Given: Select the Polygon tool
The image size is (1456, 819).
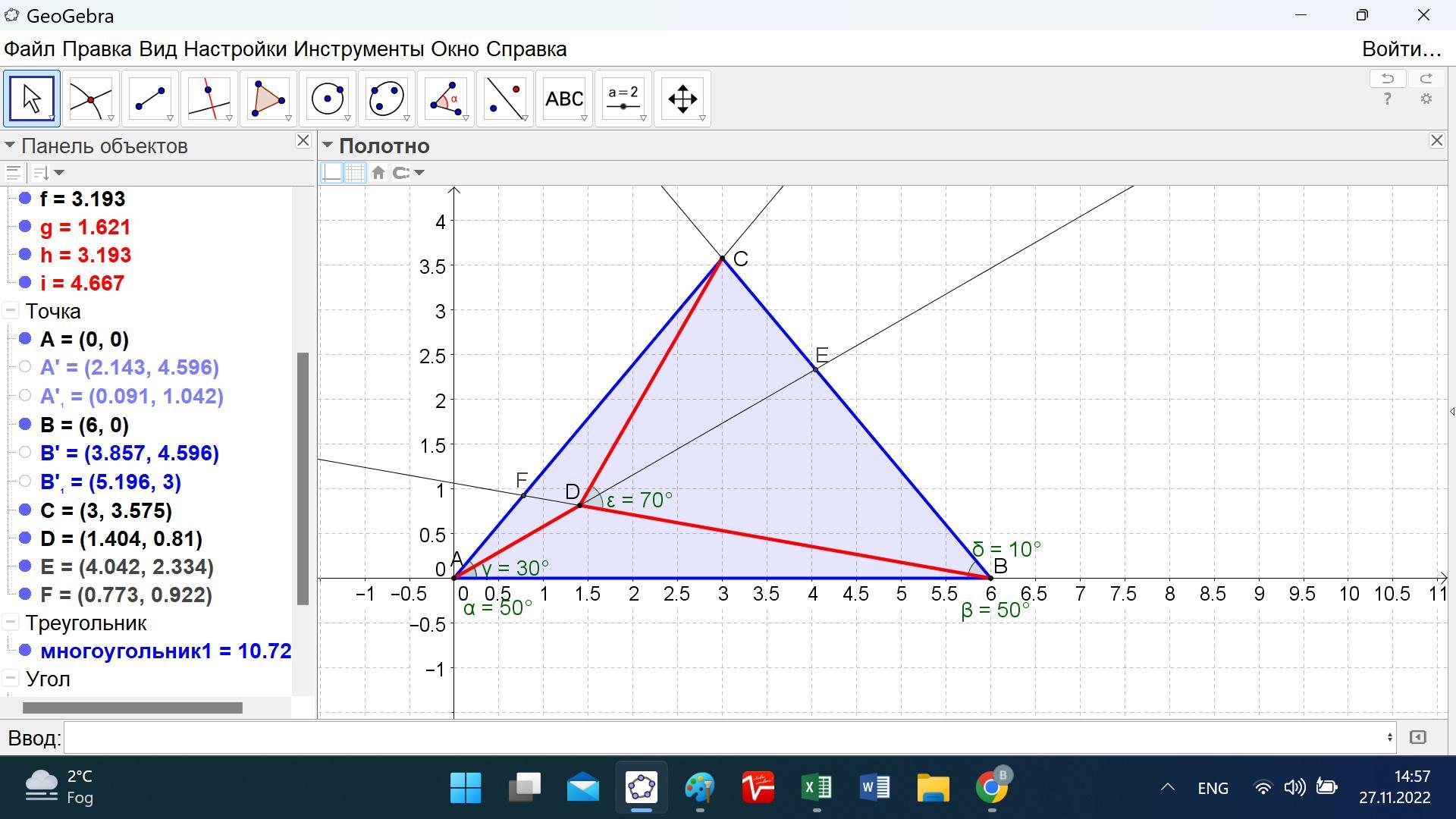Looking at the screenshot, I should click(x=268, y=99).
